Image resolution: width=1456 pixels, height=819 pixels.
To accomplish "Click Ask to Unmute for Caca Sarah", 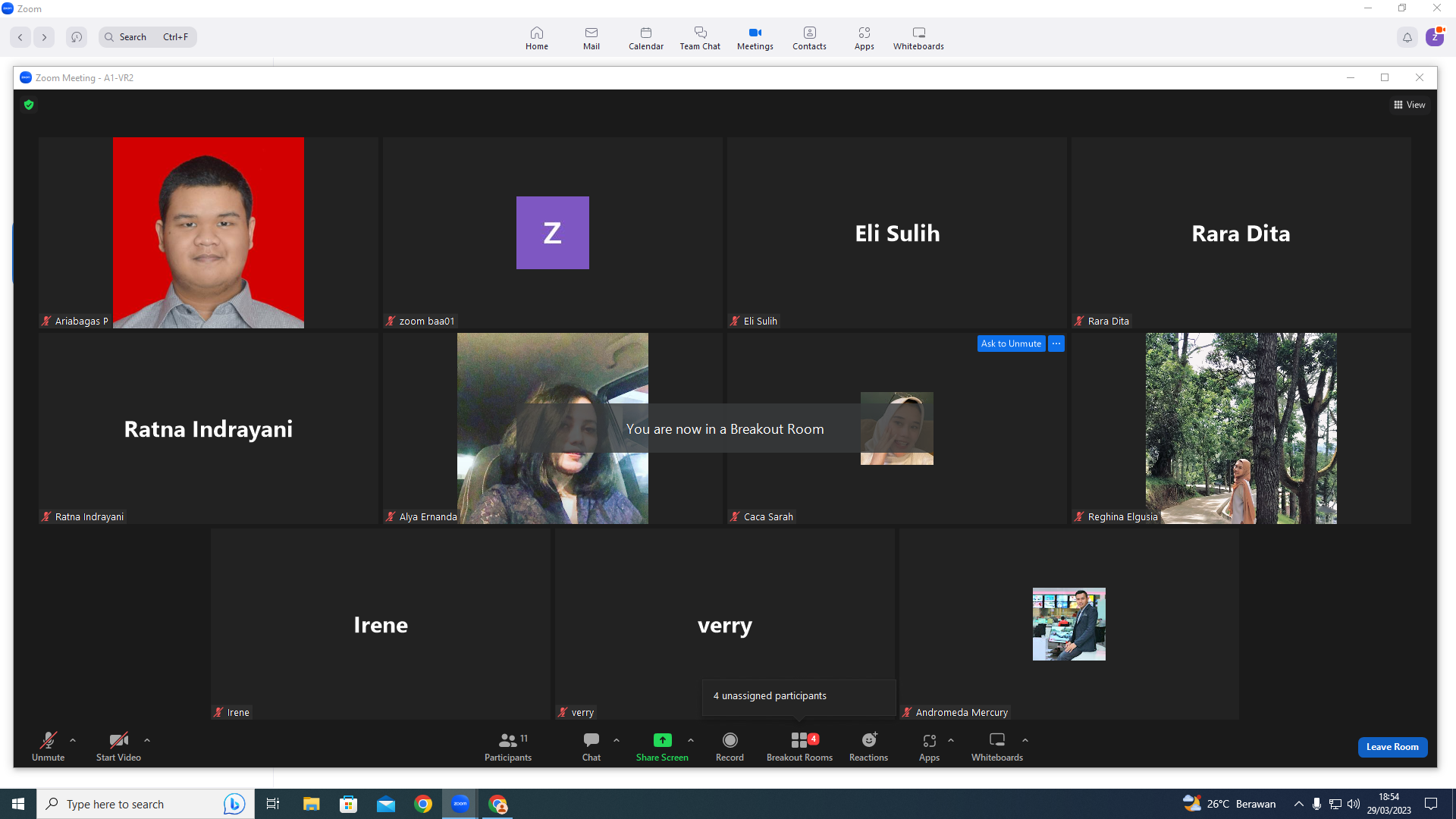I will pos(1011,344).
